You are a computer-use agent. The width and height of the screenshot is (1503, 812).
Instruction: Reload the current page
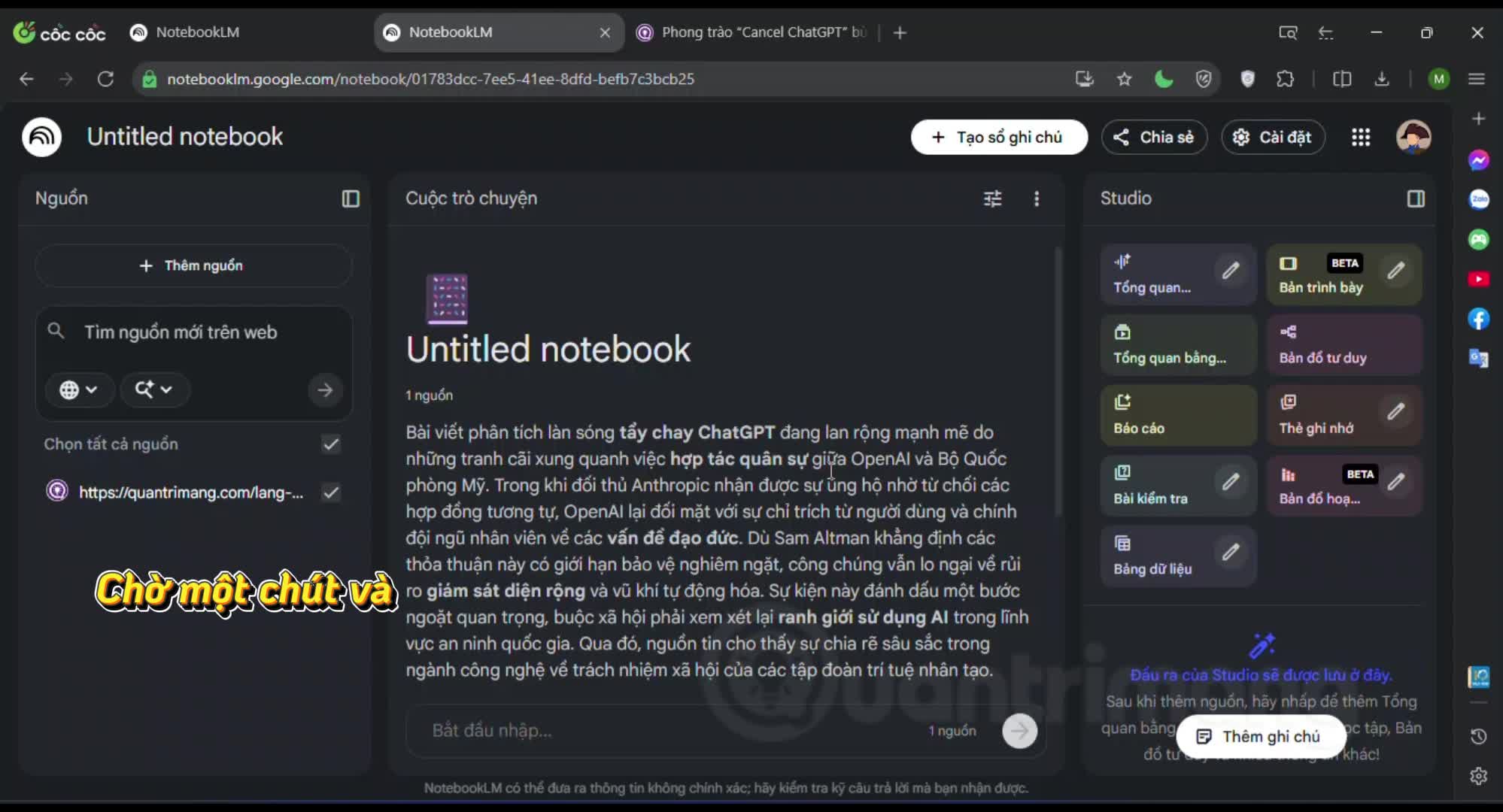pyautogui.click(x=105, y=79)
